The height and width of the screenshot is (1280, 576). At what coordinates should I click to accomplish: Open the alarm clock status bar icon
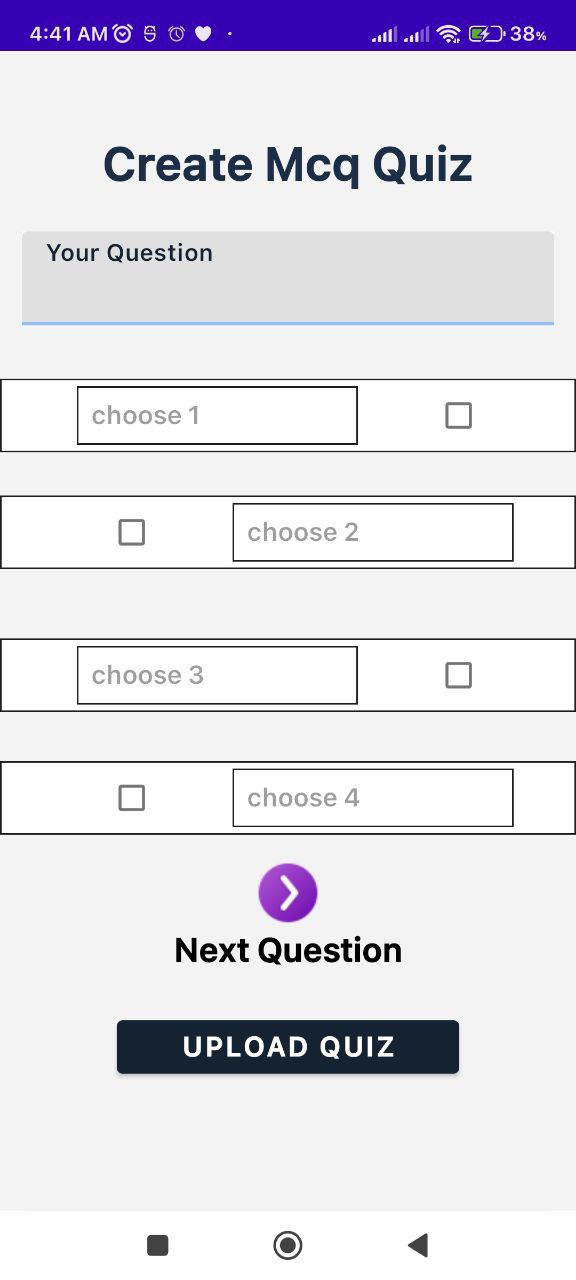coord(124,32)
